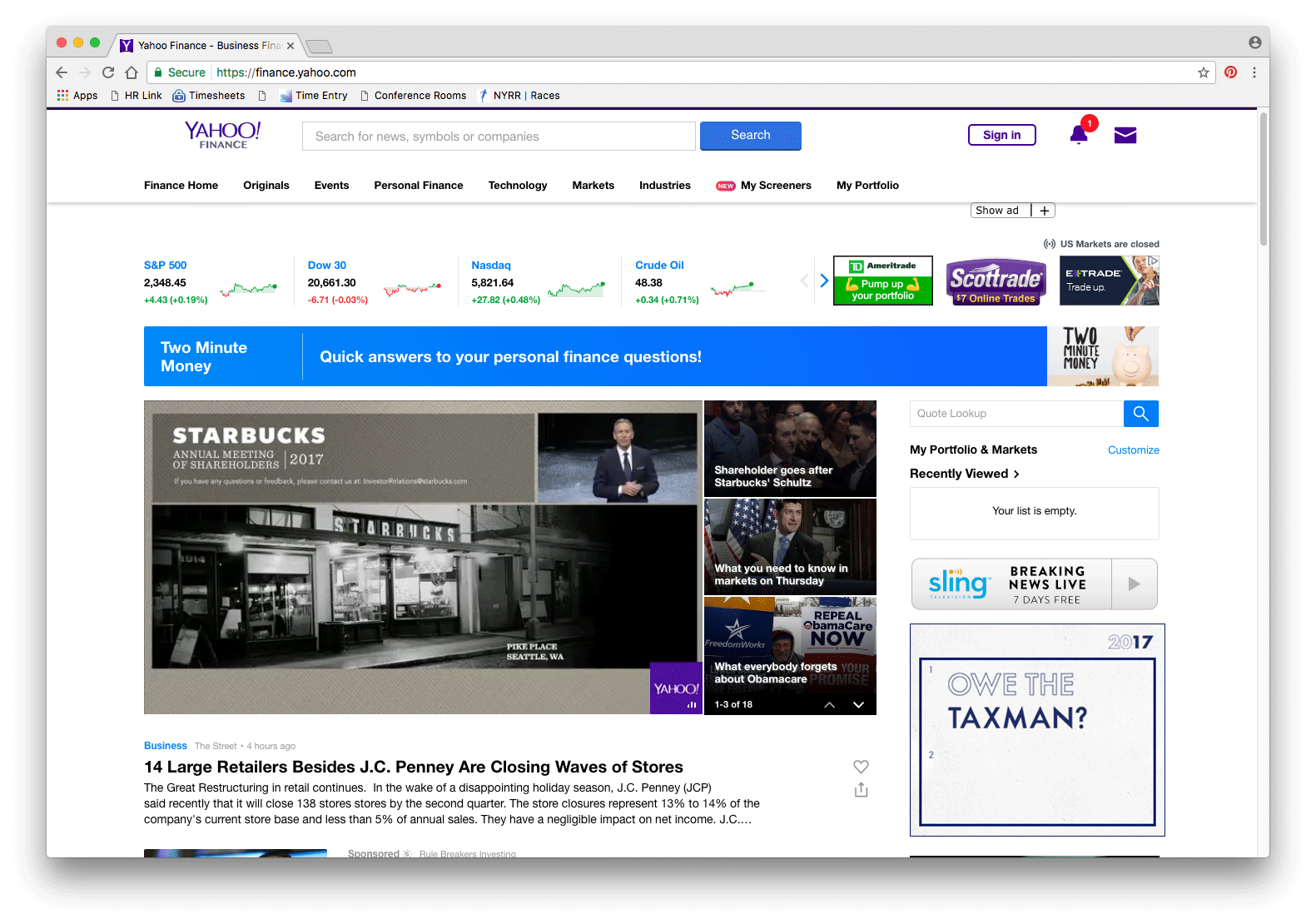Open My Portfolio menu item

[x=867, y=186]
